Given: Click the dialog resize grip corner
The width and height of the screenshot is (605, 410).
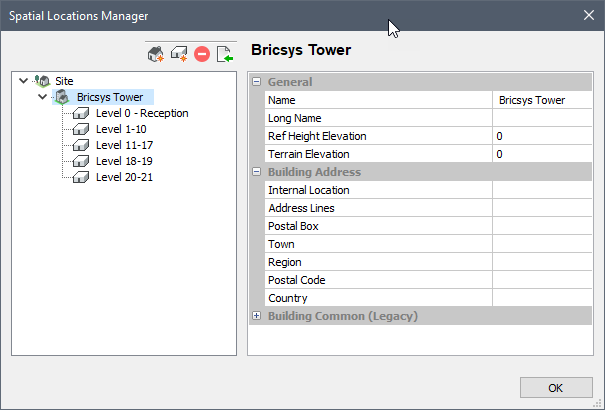Looking at the screenshot, I should pyautogui.click(x=598, y=404).
